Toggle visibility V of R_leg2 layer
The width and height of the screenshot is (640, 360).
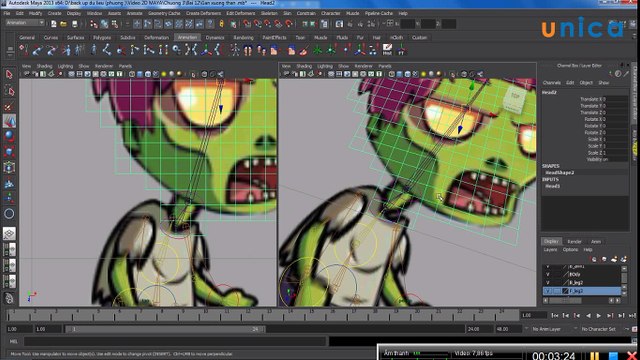tap(548, 282)
